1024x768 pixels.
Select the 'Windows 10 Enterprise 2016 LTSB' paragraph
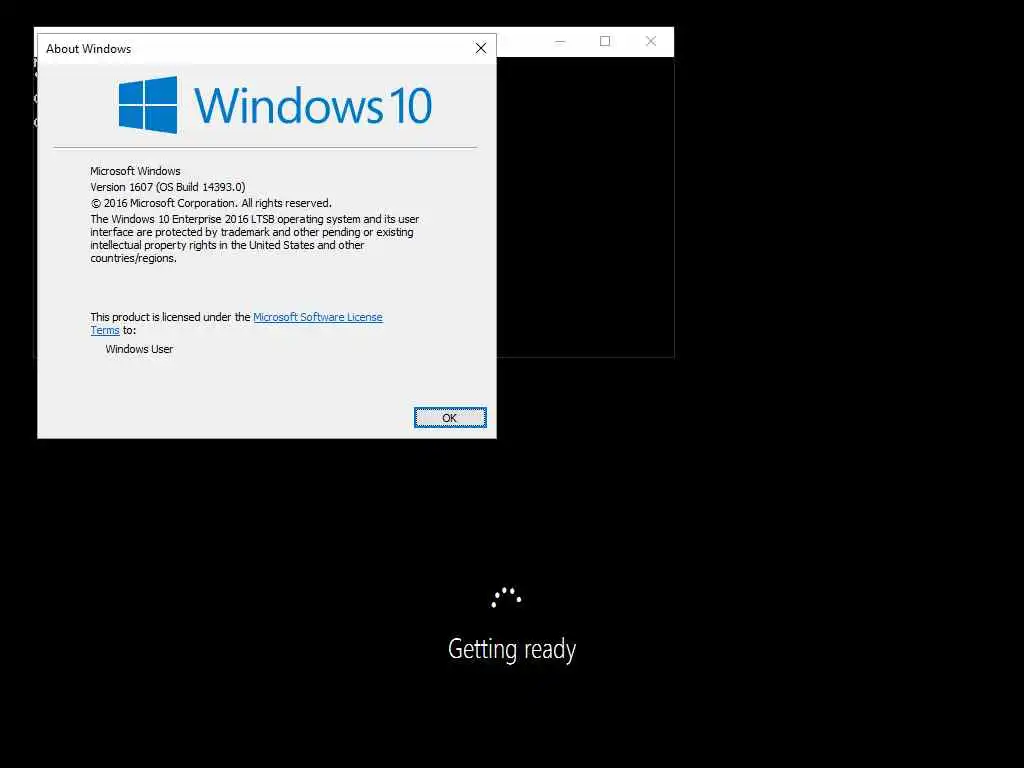pos(255,238)
